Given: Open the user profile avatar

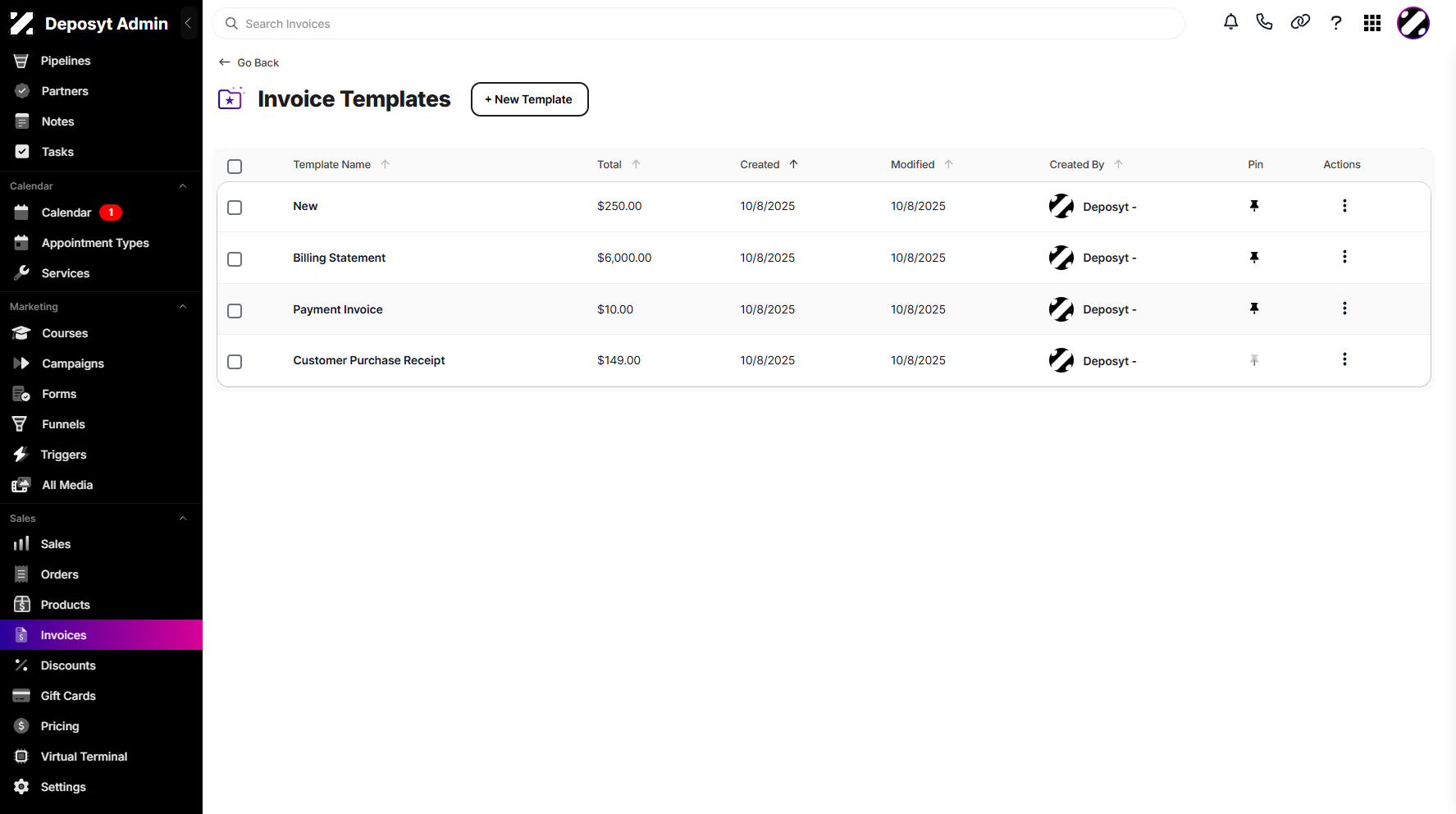Looking at the screenshot, I should [x=1413, y=23].
